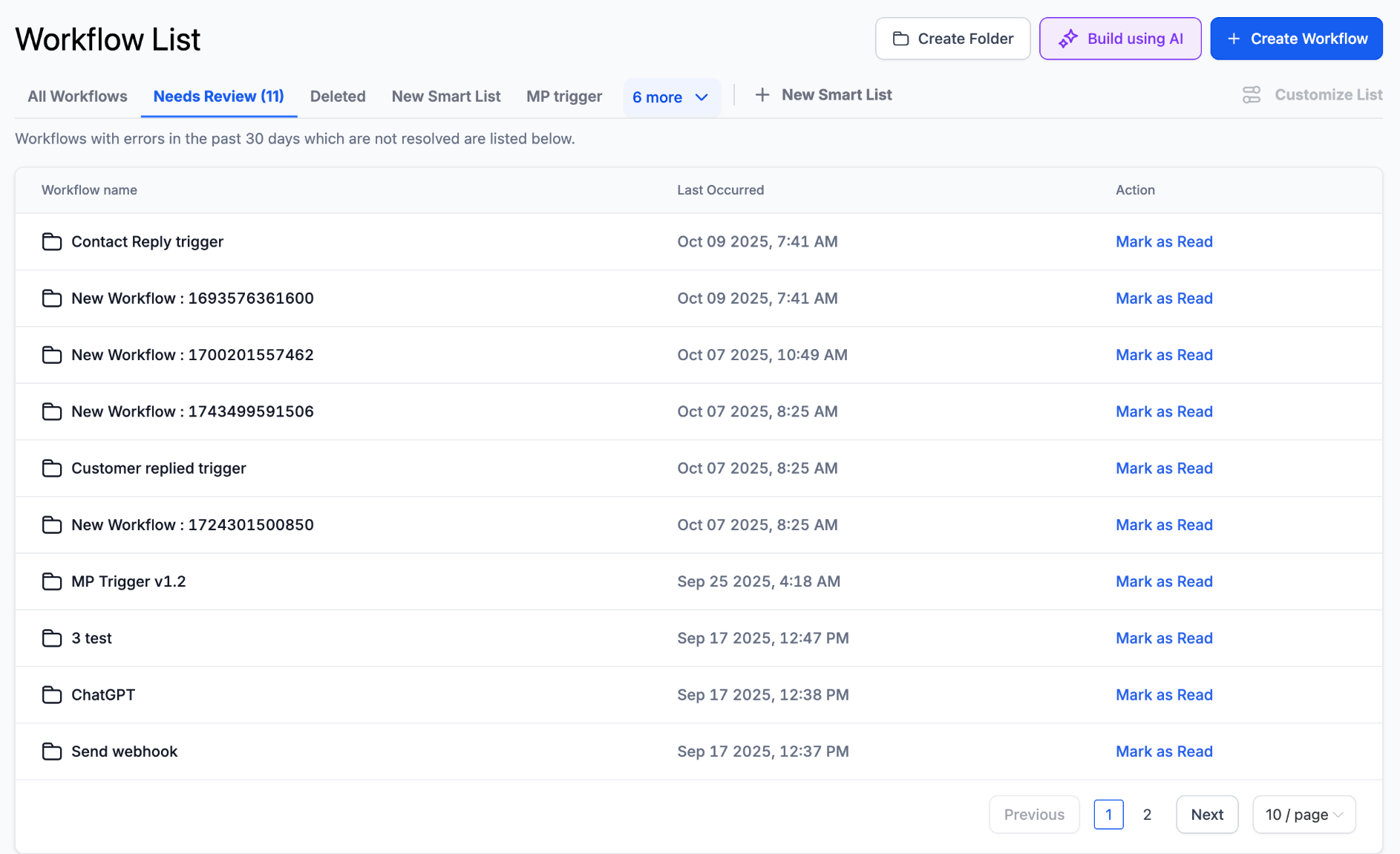Add a New Smart List via plus button
The height and width of the screenshot is (854, 1400).
tap(823, 95)
